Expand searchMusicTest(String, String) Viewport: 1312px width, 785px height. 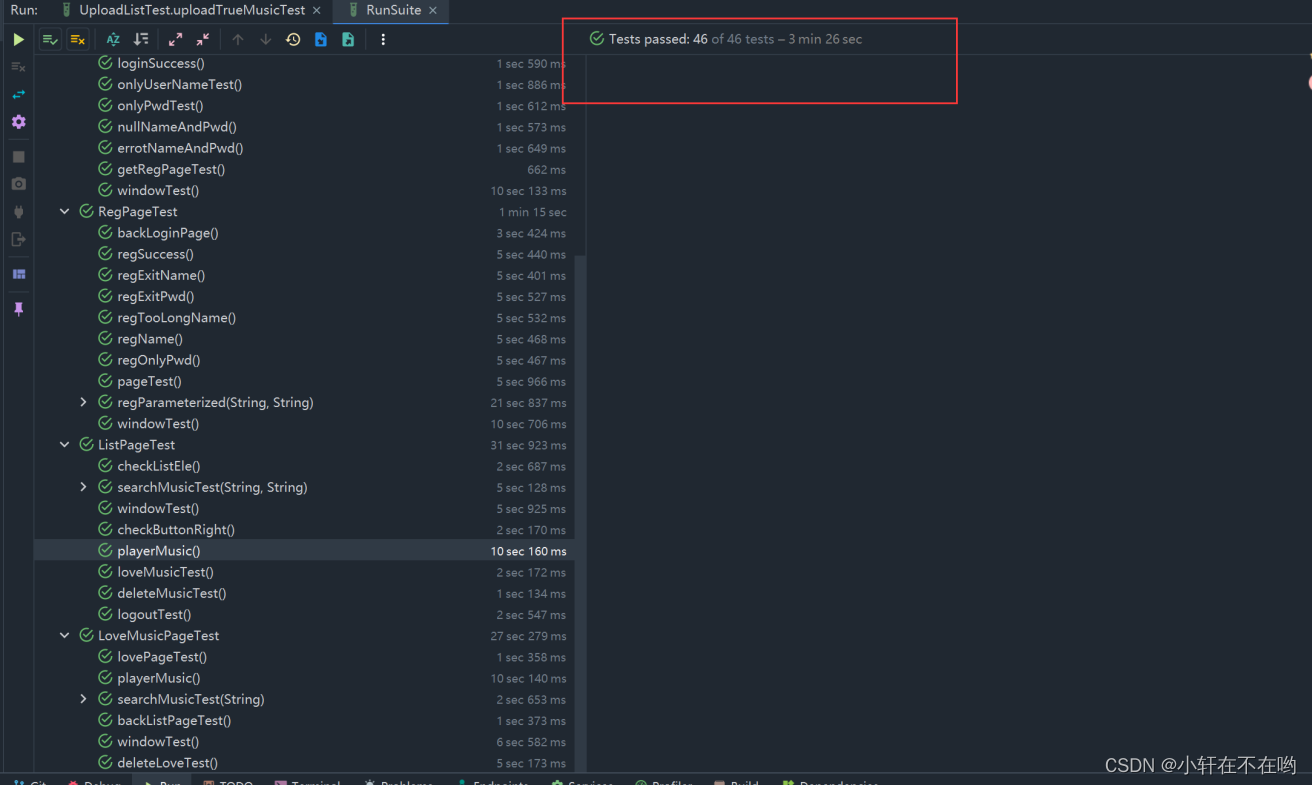(x=84, y=487)
